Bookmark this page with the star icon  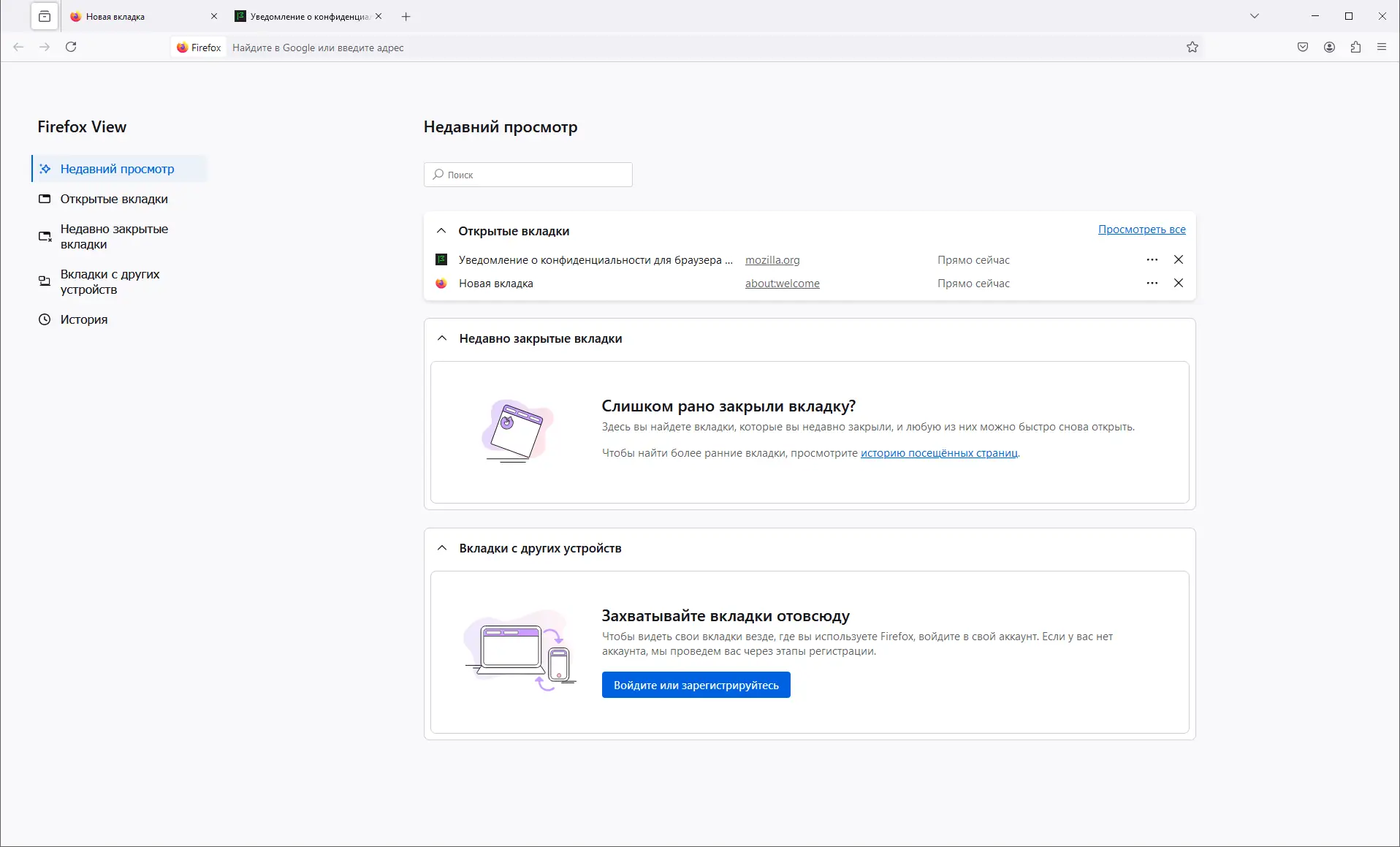1191,47
